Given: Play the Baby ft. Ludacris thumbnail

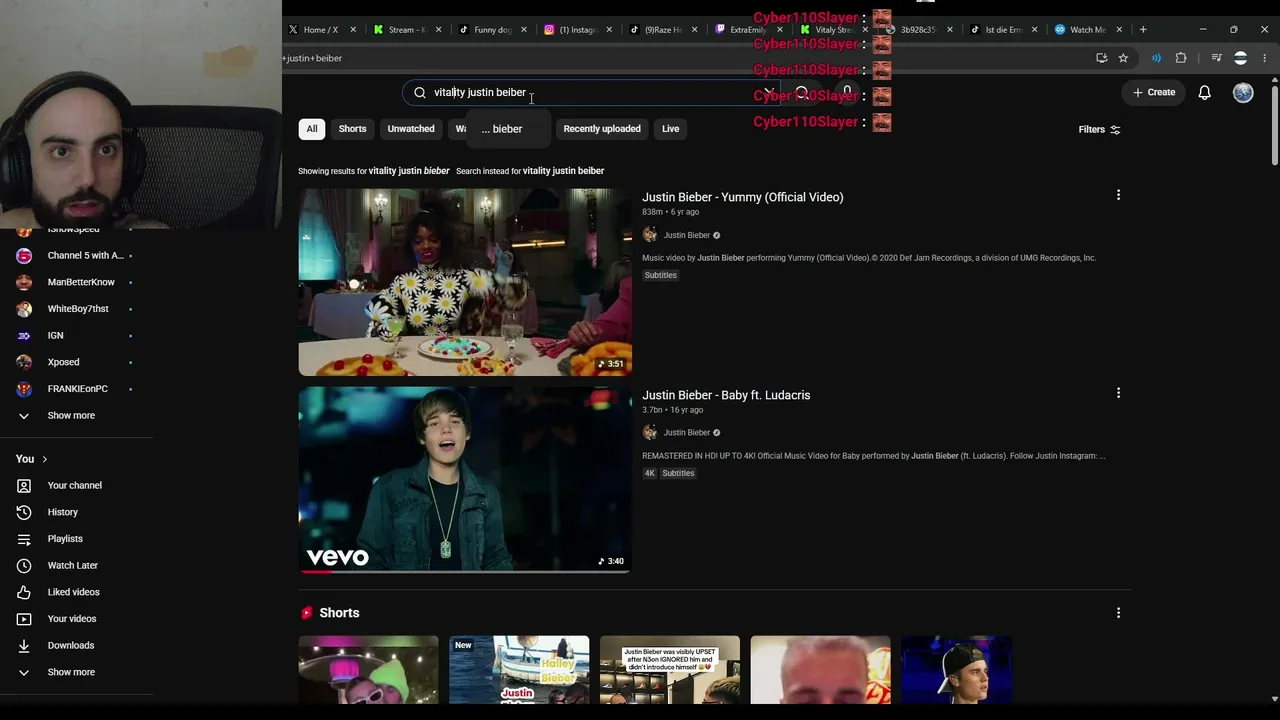Looking at the screenshot, I should [465, 480].
